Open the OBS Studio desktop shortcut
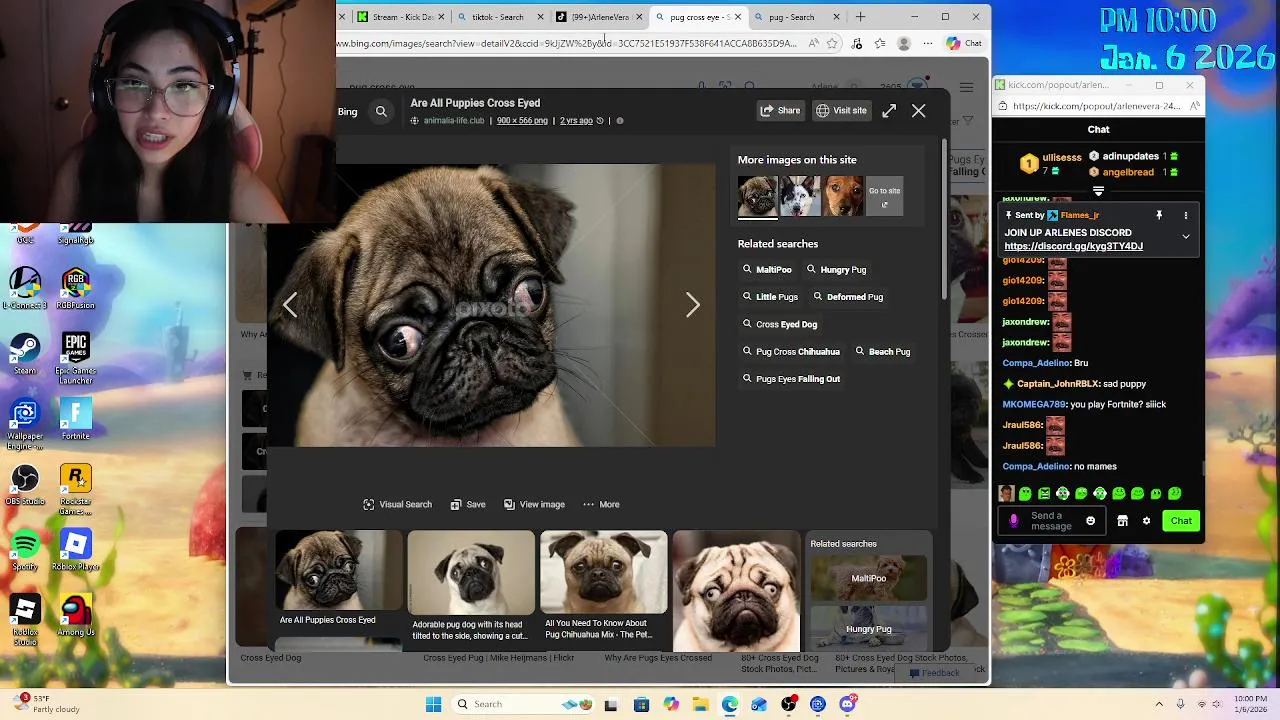This screenshot has width=1280, height=720. (25, 485)
